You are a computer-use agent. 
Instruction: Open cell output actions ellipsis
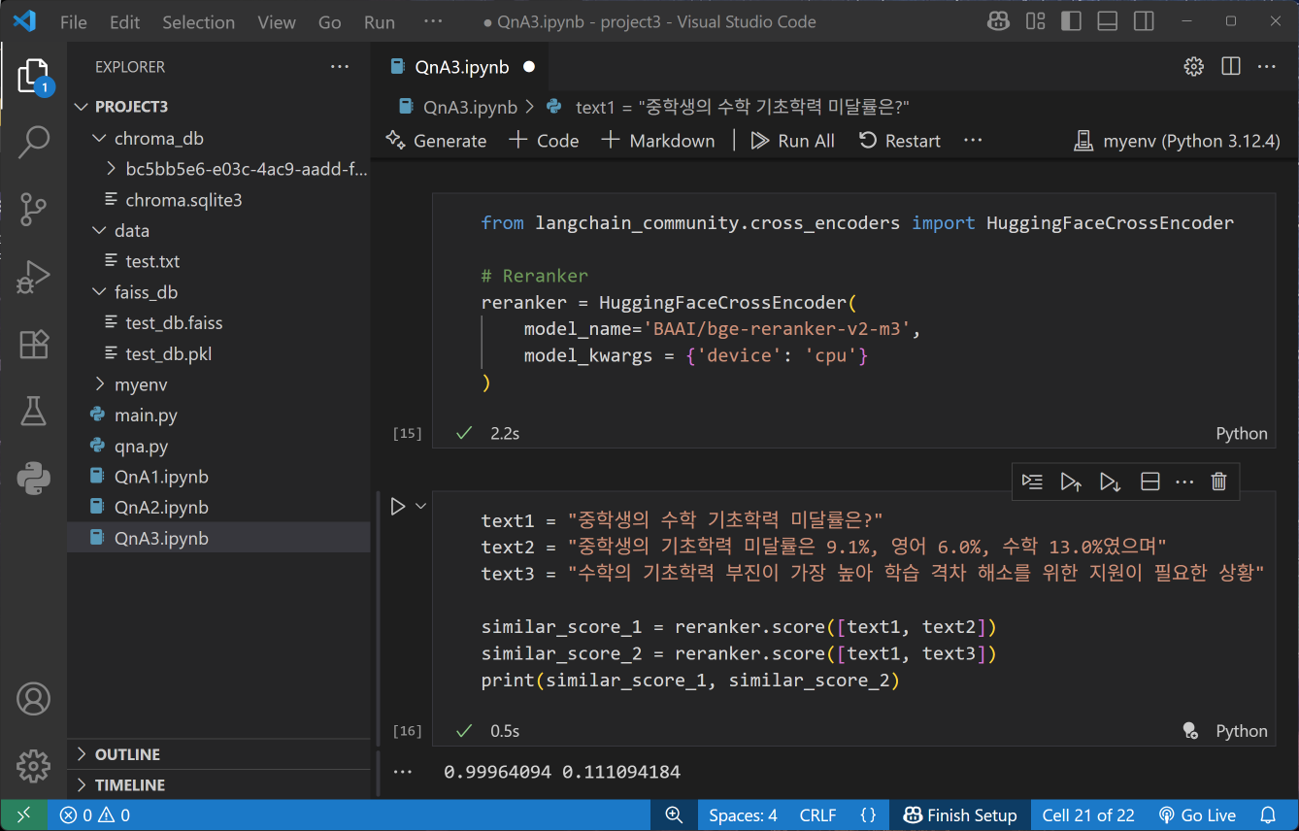pos(403,772)
